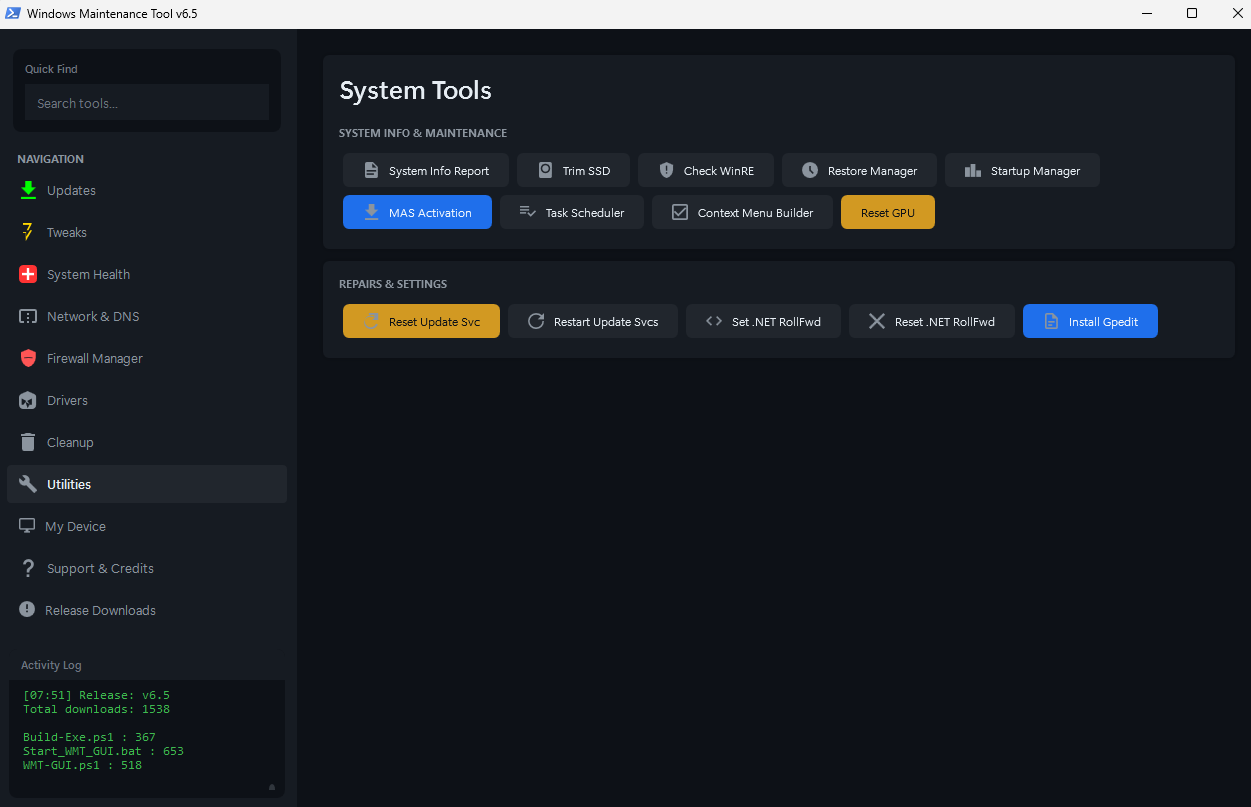Click the checkbox icon on Context Menu Builder

coord(680,212)
